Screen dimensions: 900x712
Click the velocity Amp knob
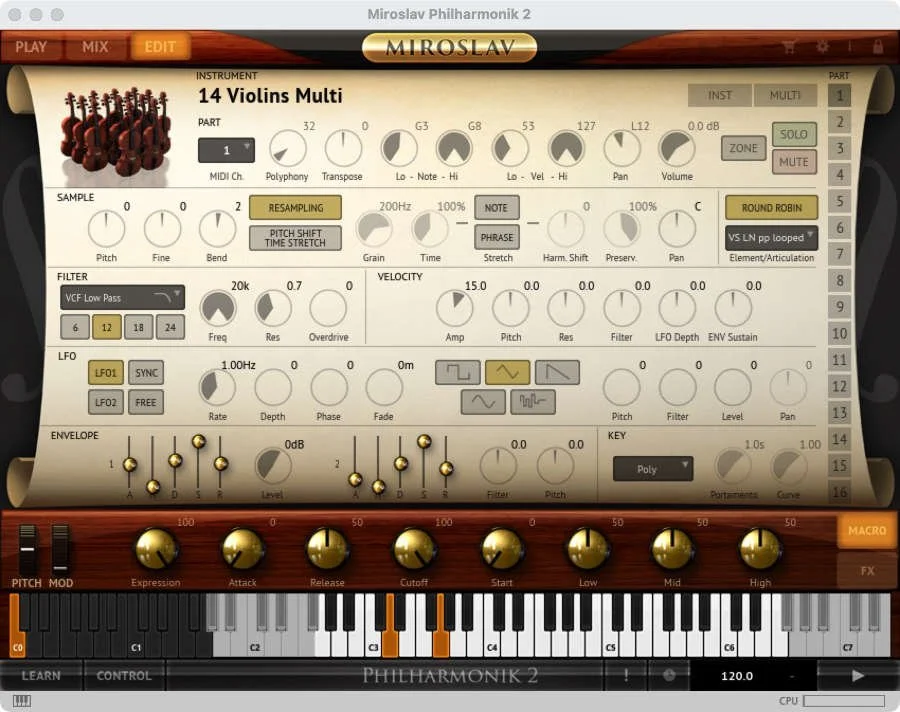point(455,309)
